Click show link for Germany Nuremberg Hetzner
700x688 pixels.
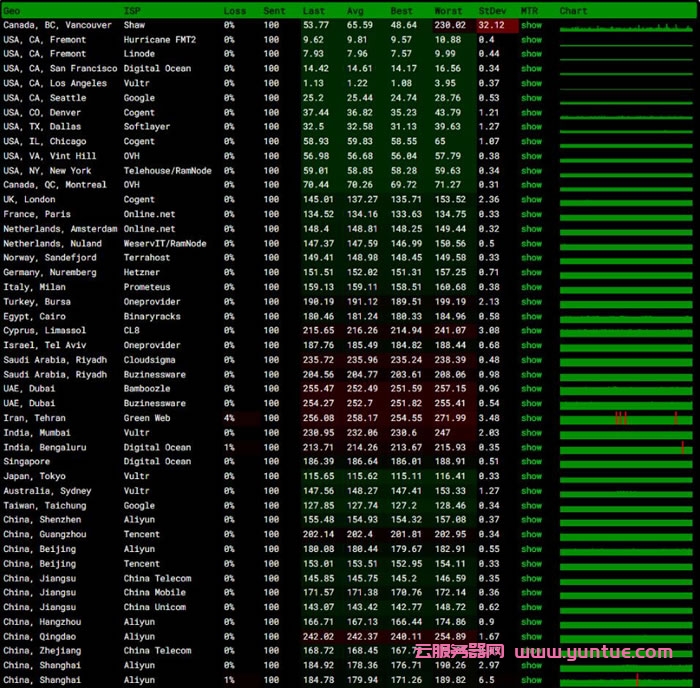coord(531,272)
